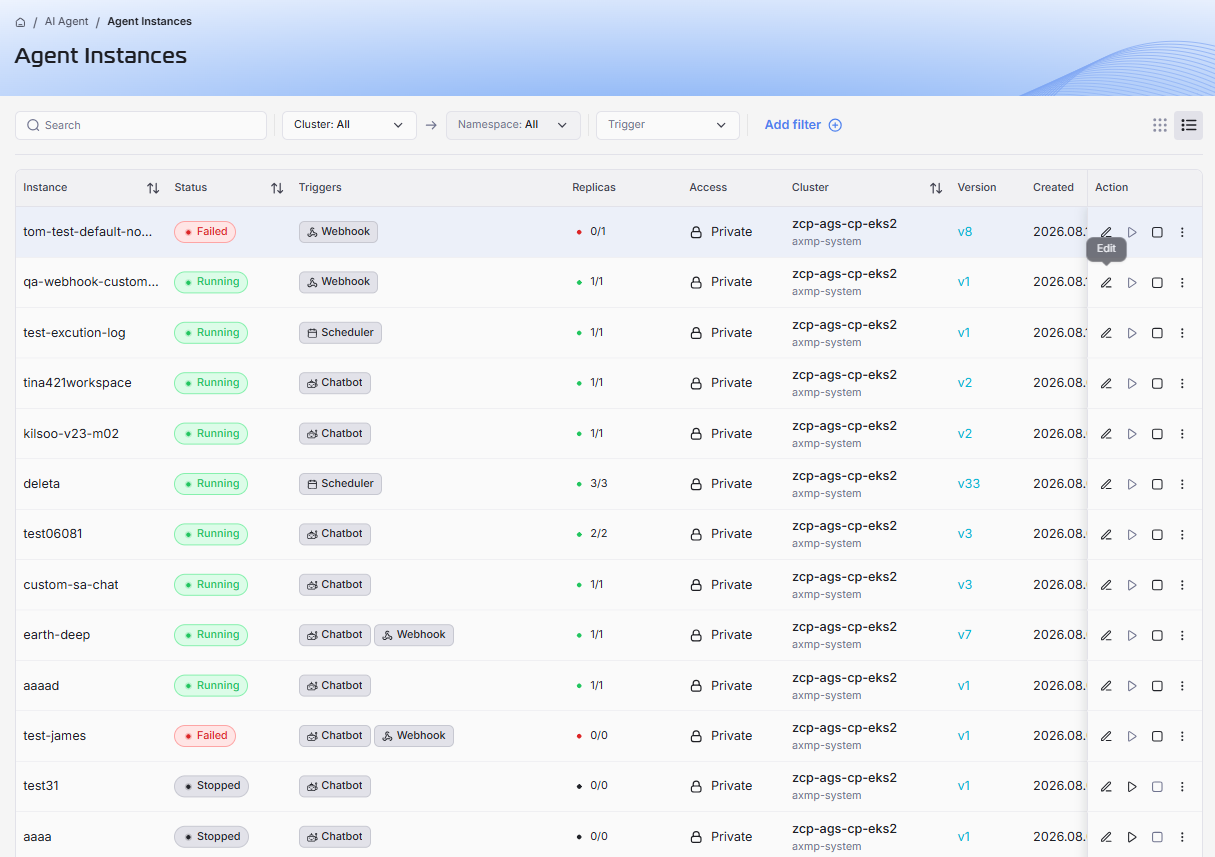
Task: Stop the earth-deep instance
Action: (1157, 635)
